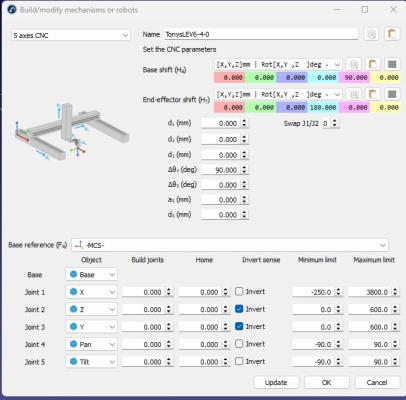Click Joint 1 maximum limit field 3800.0

[370, 292]
